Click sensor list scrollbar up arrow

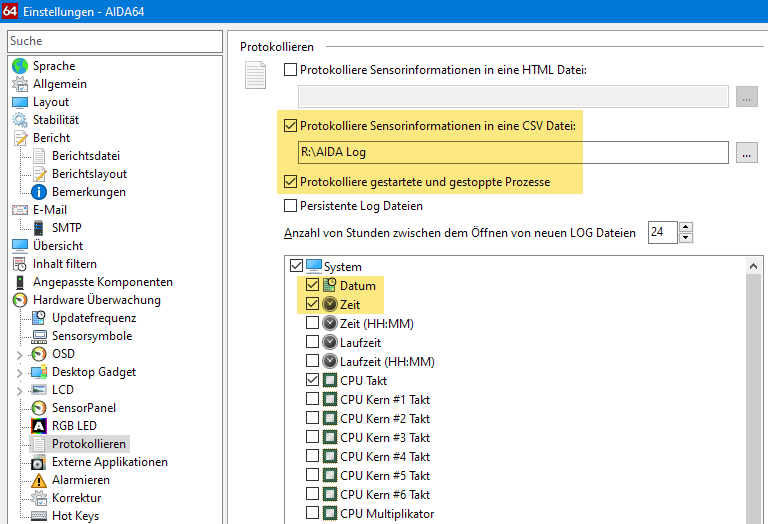(753, 266)
